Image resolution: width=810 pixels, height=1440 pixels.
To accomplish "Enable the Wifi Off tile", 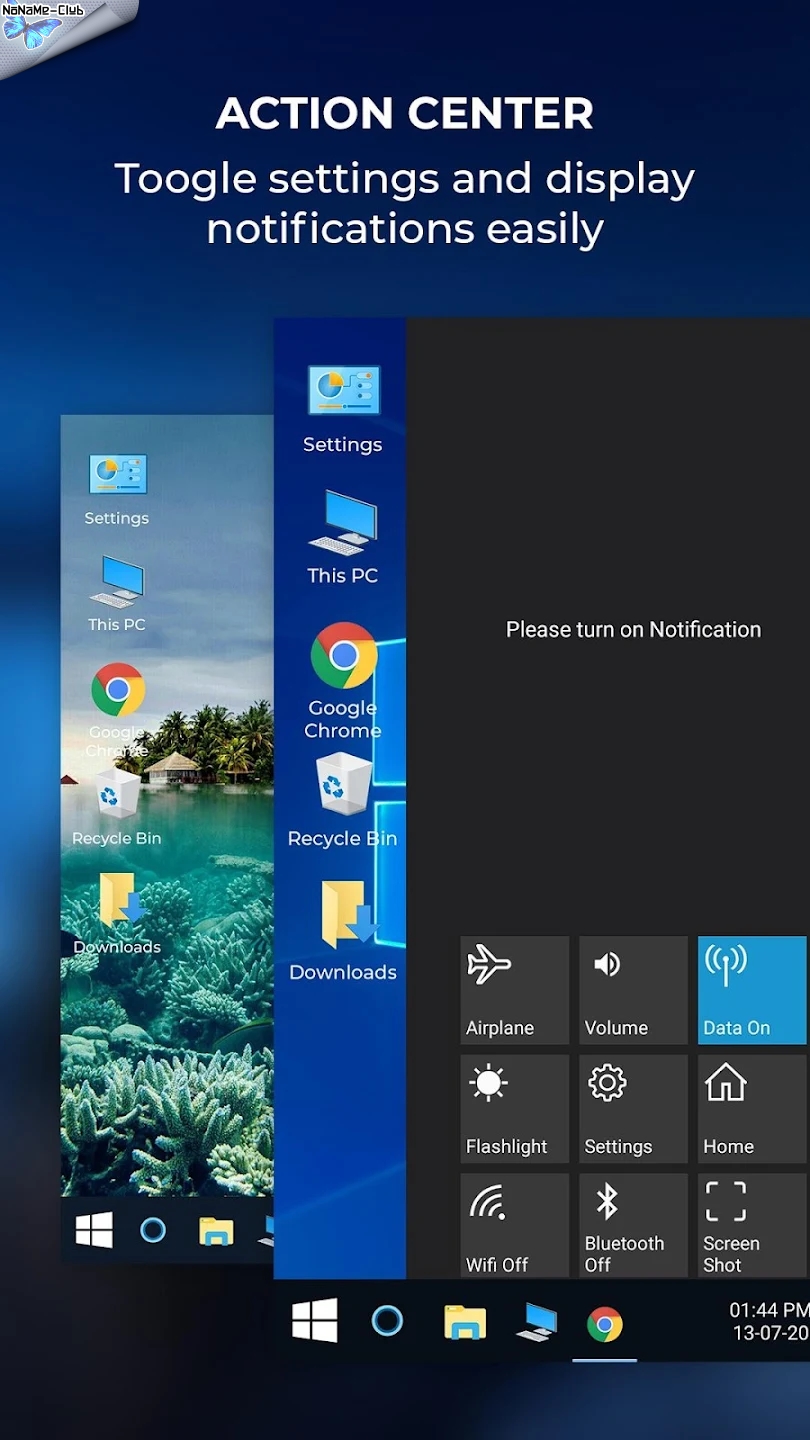I will coord(514,1225).
